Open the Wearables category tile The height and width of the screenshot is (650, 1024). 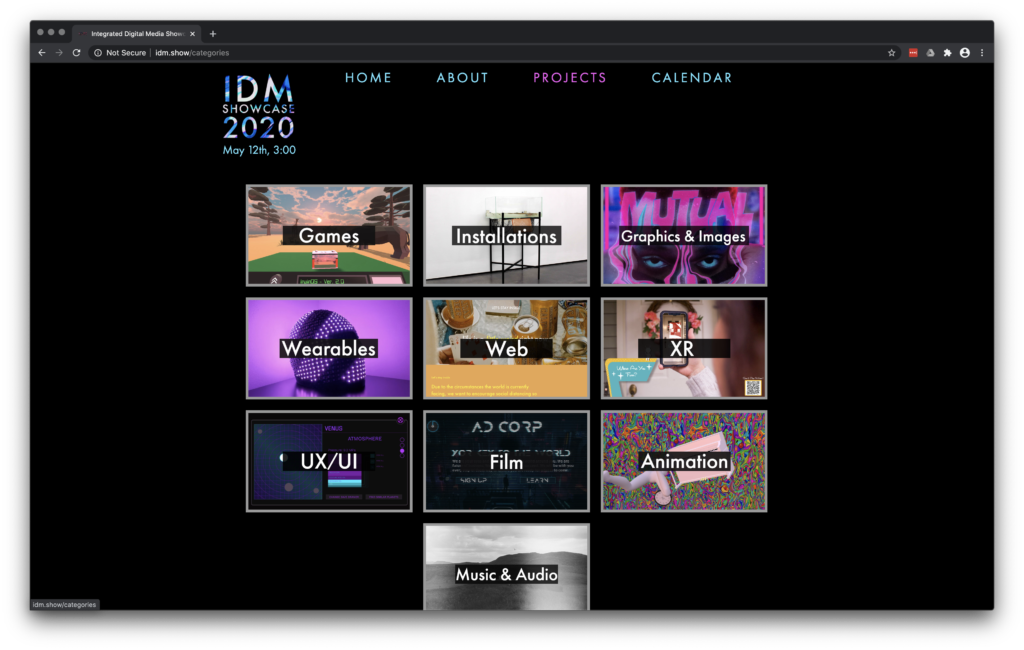click(x=329, y=348)
